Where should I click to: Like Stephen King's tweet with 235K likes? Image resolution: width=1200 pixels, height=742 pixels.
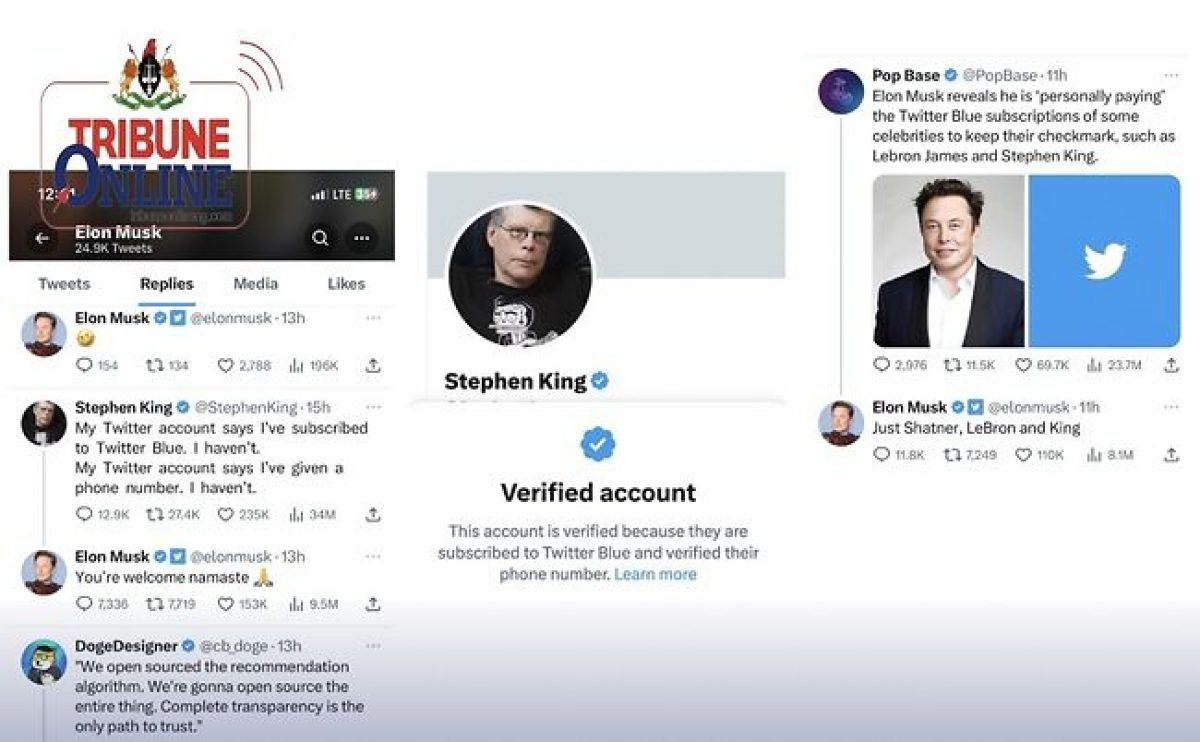coord(244,514)
